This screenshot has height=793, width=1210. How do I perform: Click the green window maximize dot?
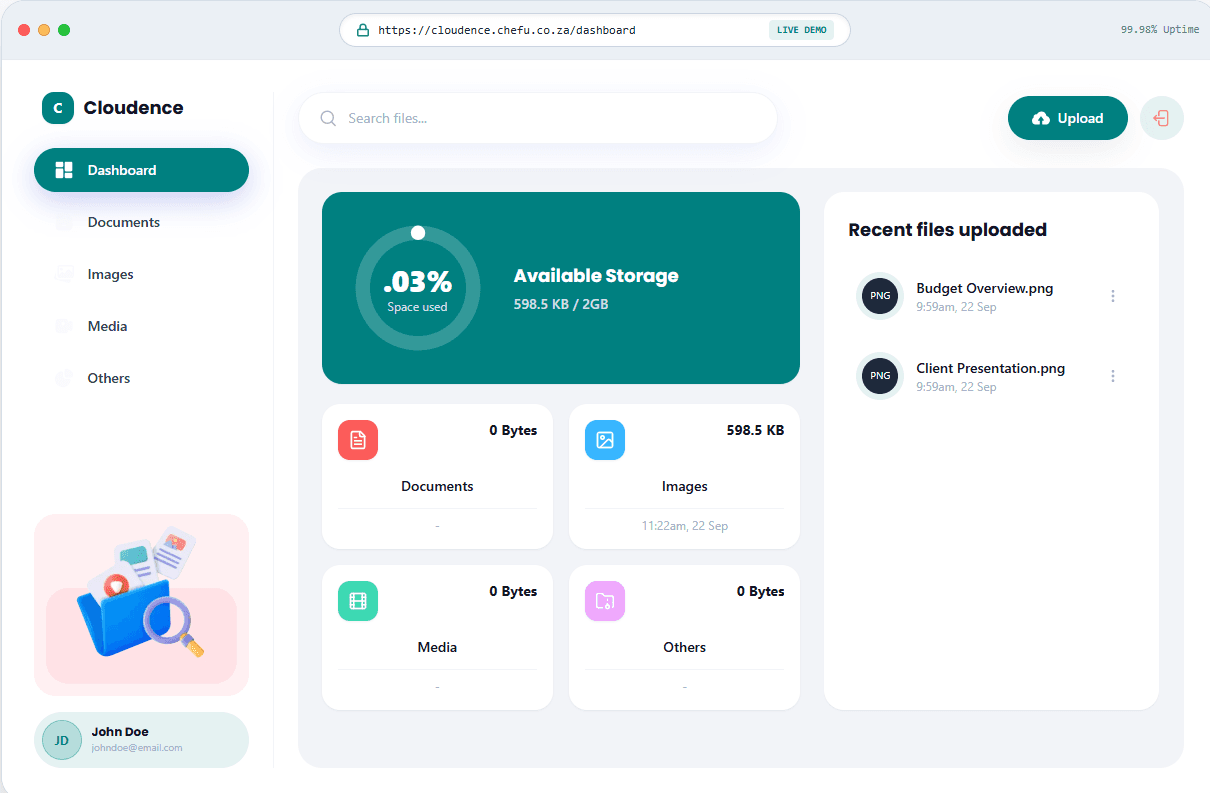coord(64,30)
